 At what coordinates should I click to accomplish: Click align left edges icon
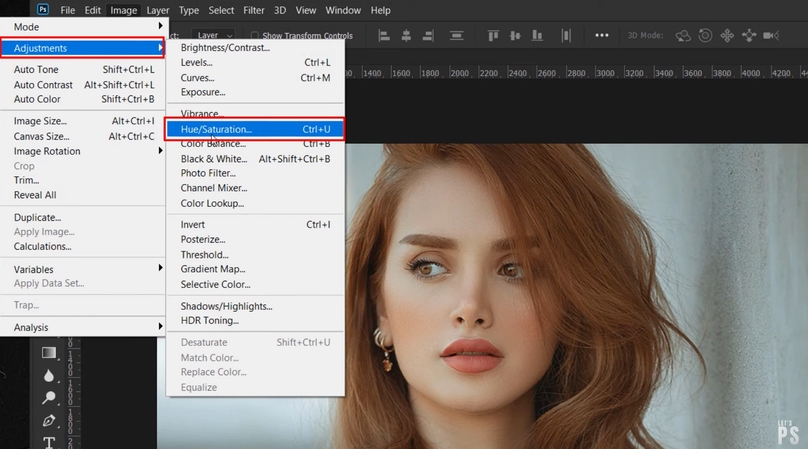[x=384, y=36]
